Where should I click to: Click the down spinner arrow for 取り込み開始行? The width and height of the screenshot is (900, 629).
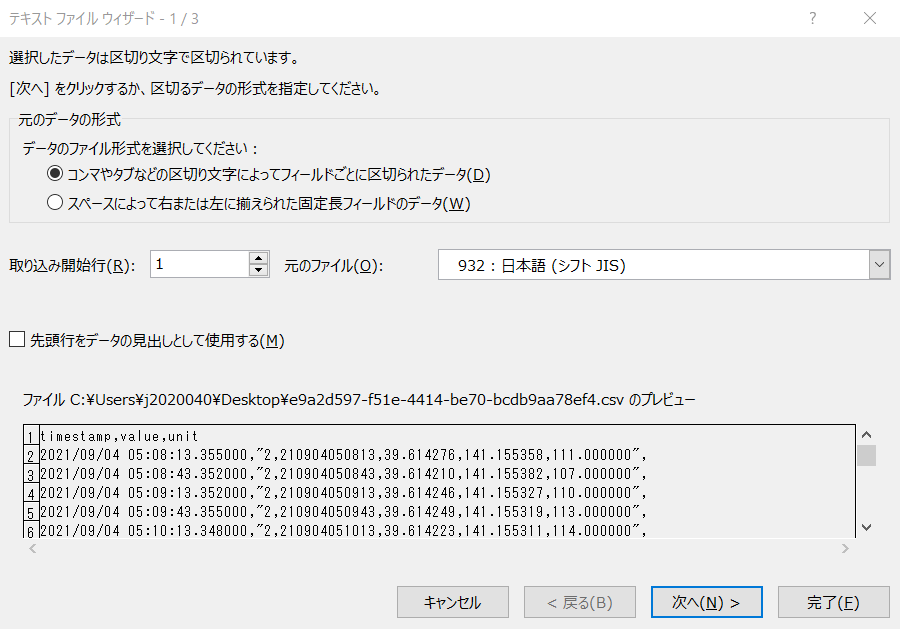(x=258, y=269)
